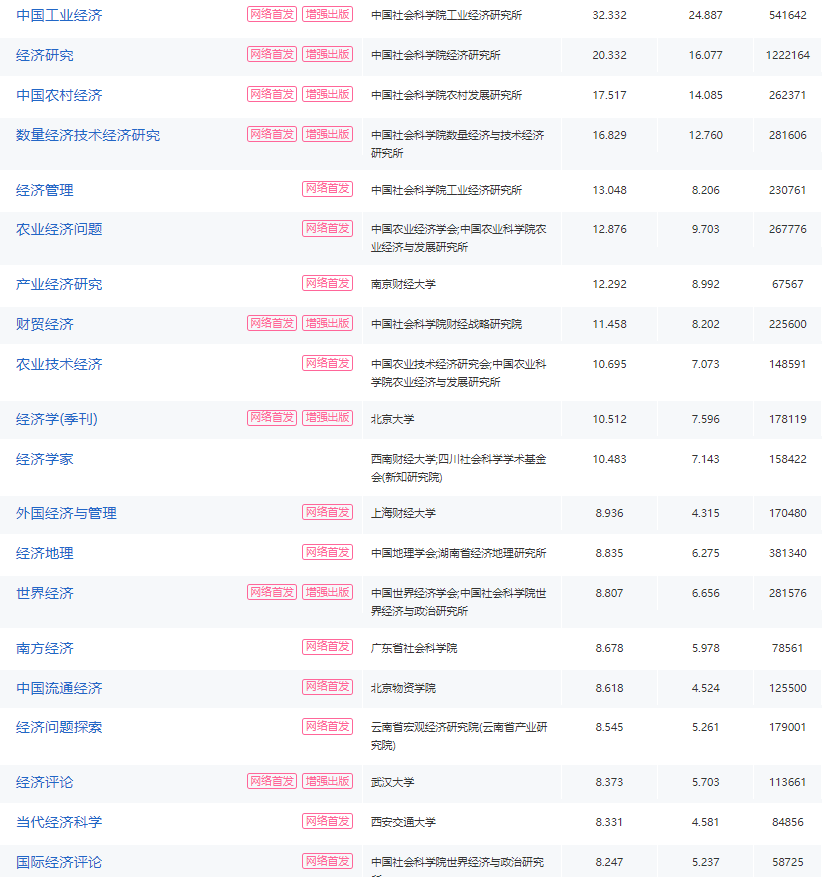Select citation count 1222164
This screenshot has height=877, width=822.
[x=788, y=55]
